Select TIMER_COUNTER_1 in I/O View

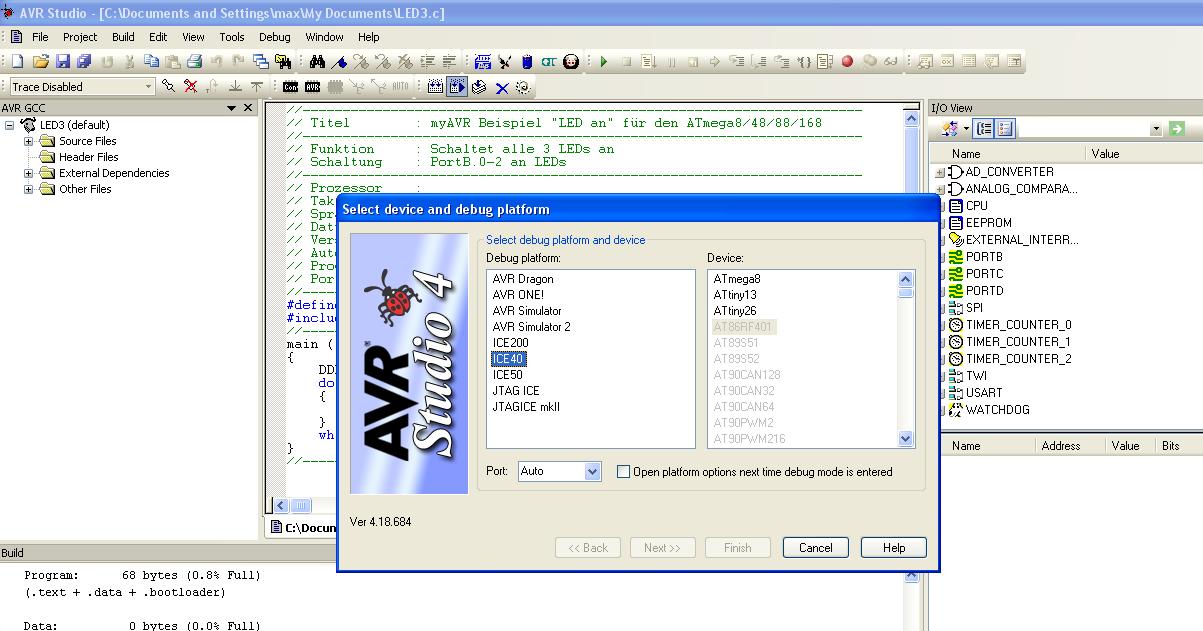coord(1018,342)
